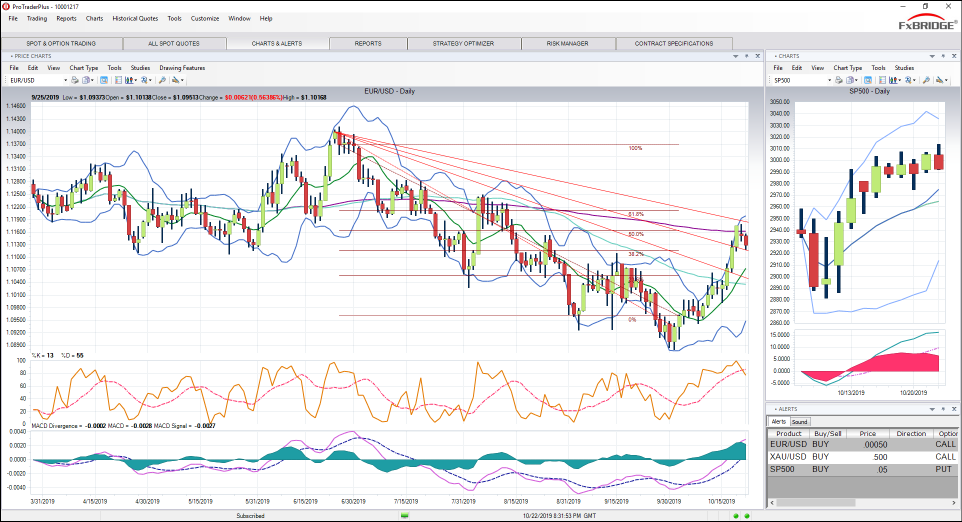This screenshot has height=522, width=962.
Task: Click the magnifier icon in EUR/USD chart toolbar
Action: (x=162, y=79)
